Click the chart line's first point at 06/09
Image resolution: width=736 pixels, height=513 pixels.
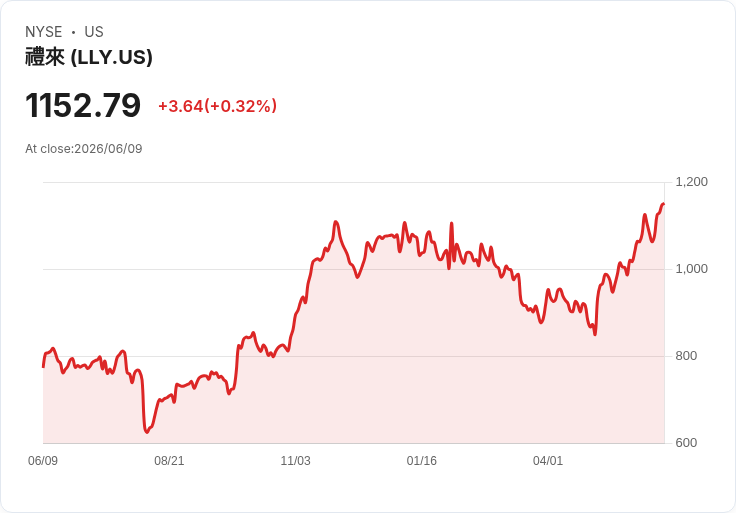[44, 367]
